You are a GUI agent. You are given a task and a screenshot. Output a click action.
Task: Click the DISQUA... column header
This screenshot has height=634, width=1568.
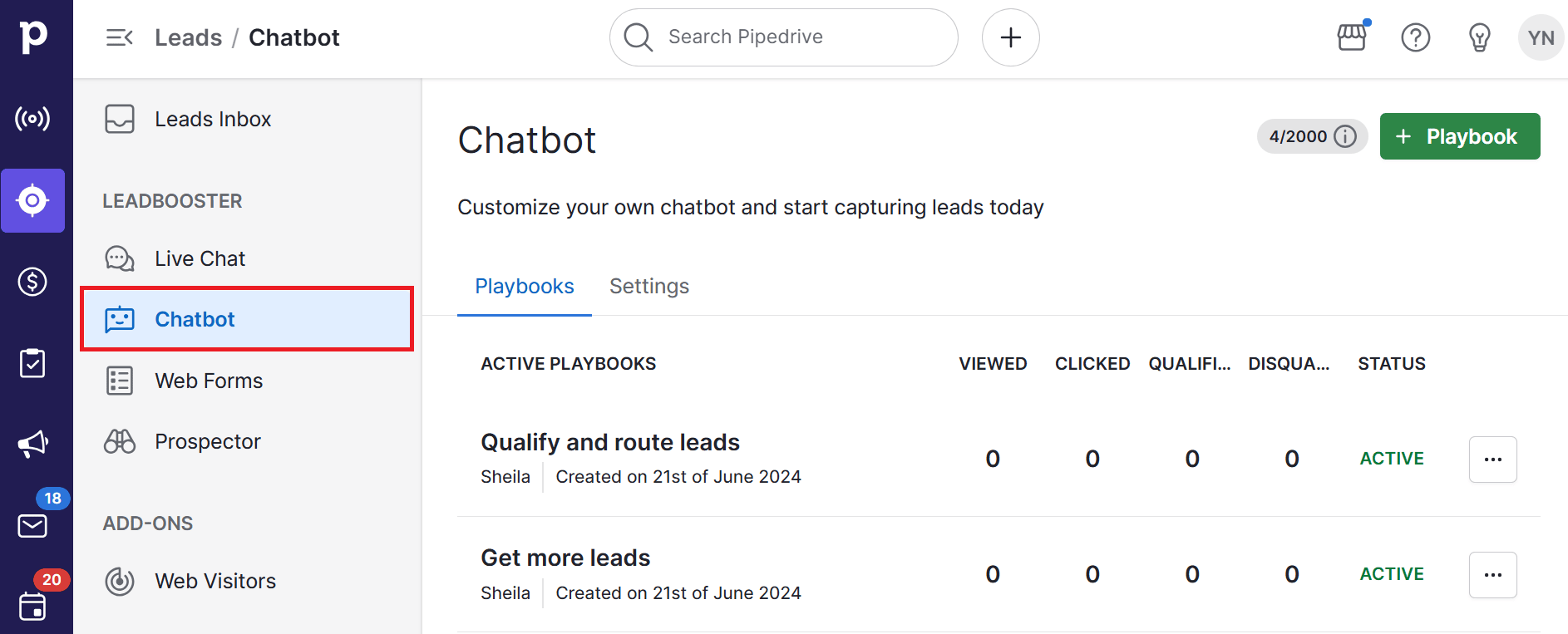(x=1289, y=364)
